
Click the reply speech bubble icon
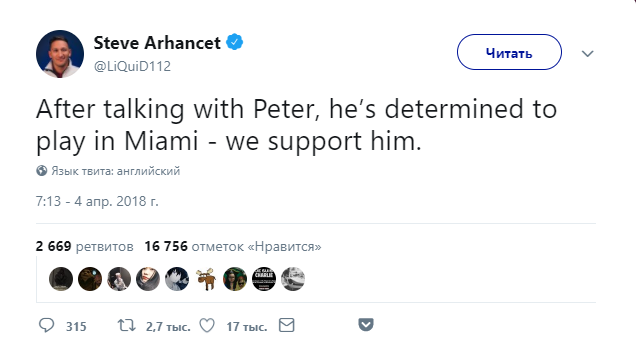[46, 326]
